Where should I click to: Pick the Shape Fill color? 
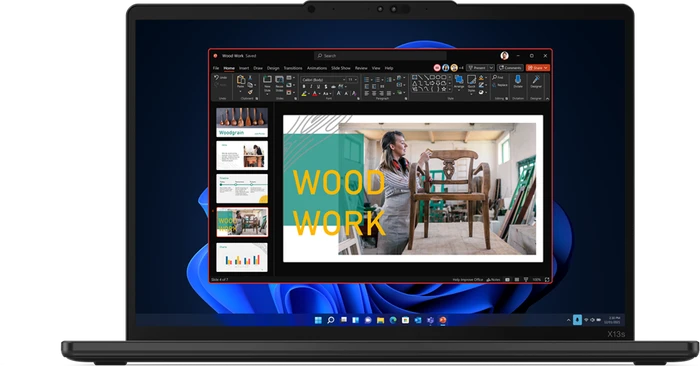point(481,78)
